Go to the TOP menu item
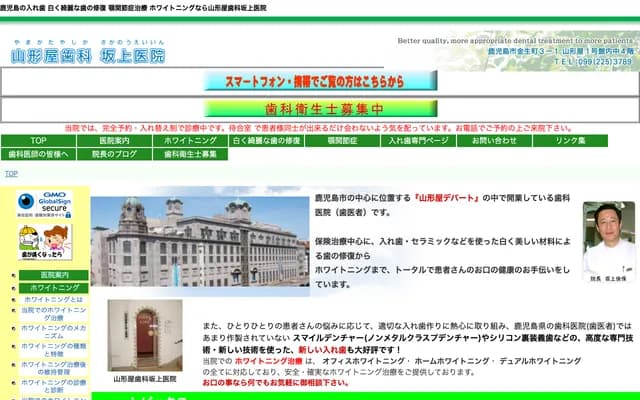640x400 pixels. coord(38,141)
